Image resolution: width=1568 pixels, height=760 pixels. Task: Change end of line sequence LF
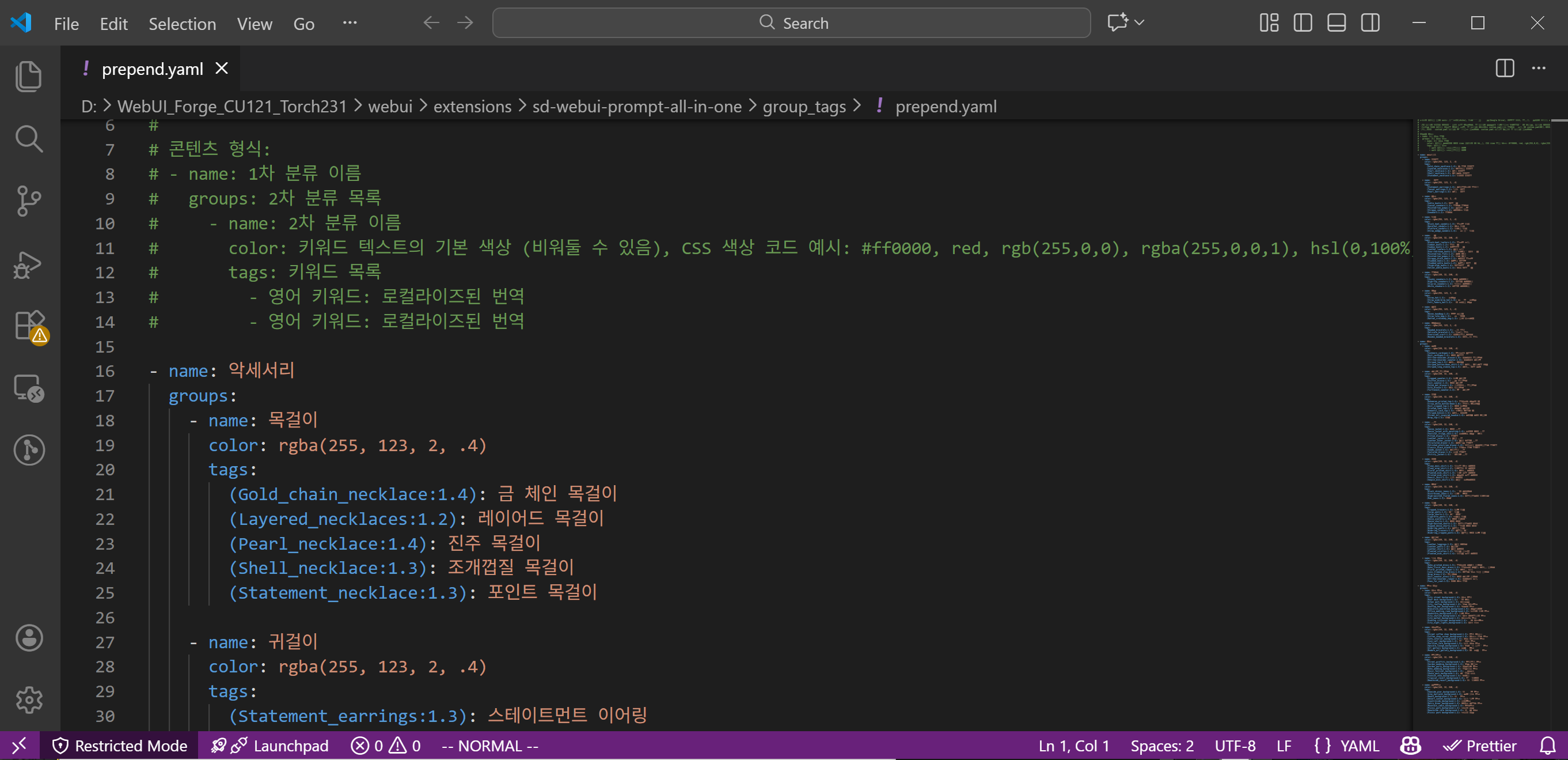point(1284,746)
